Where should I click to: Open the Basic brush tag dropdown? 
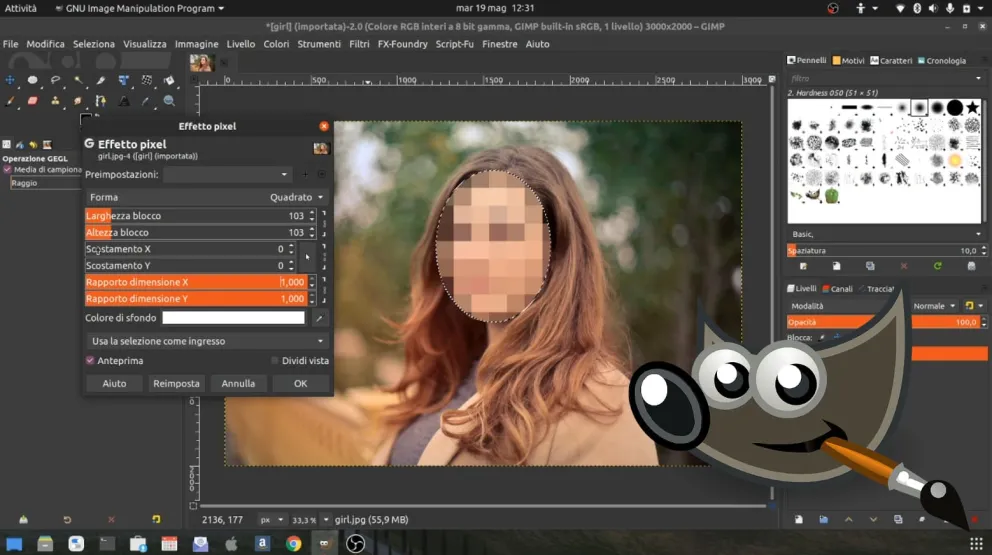pos(885,234)
